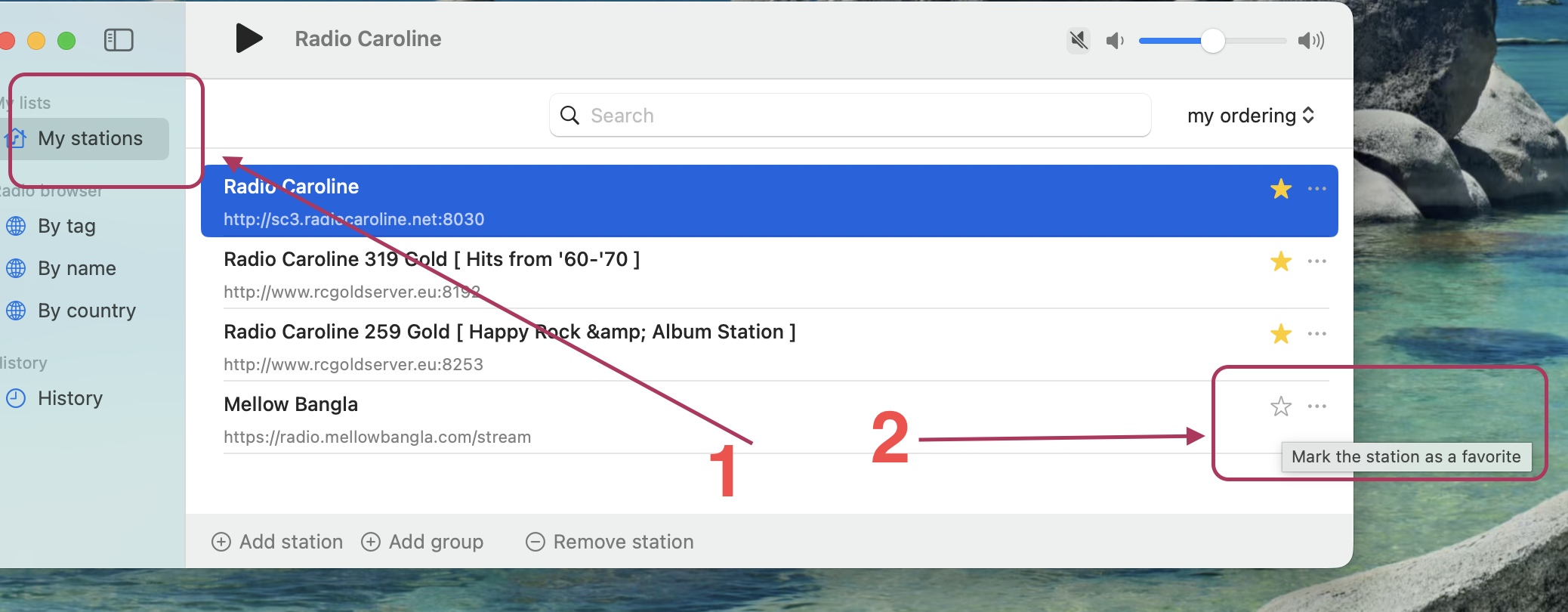This screenshot has height=612, width=1568.
Task: Open the History list
Action: click(70, 398)
